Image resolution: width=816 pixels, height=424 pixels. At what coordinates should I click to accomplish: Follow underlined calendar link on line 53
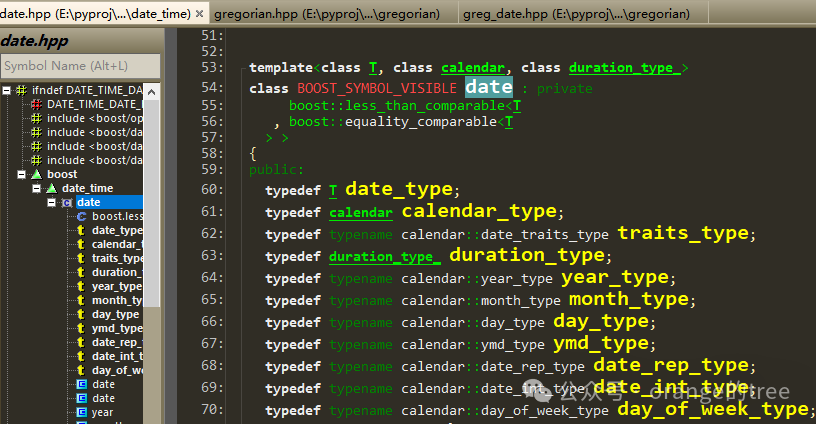pyautogui.click(x=473, y=68)
